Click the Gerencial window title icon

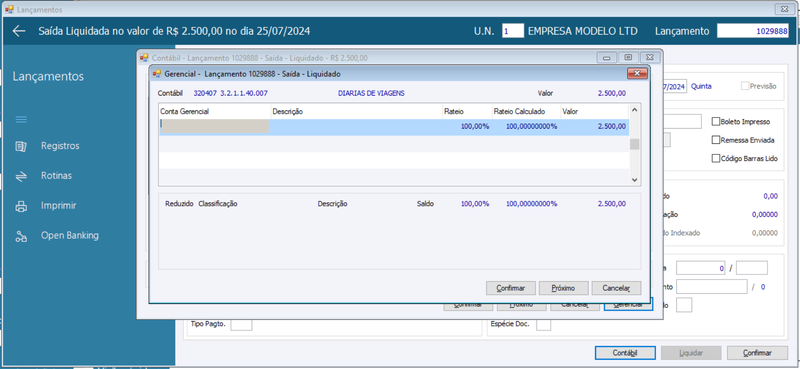pyautogui.click(x=157, y=73)
